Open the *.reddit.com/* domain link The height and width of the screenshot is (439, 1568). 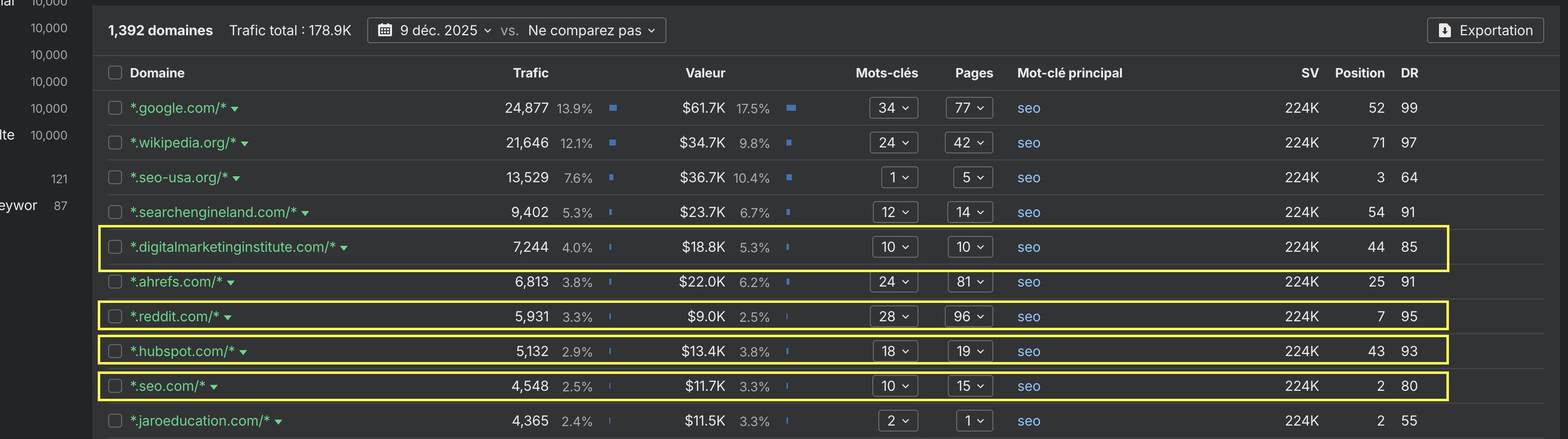click(x=175, y=316)
